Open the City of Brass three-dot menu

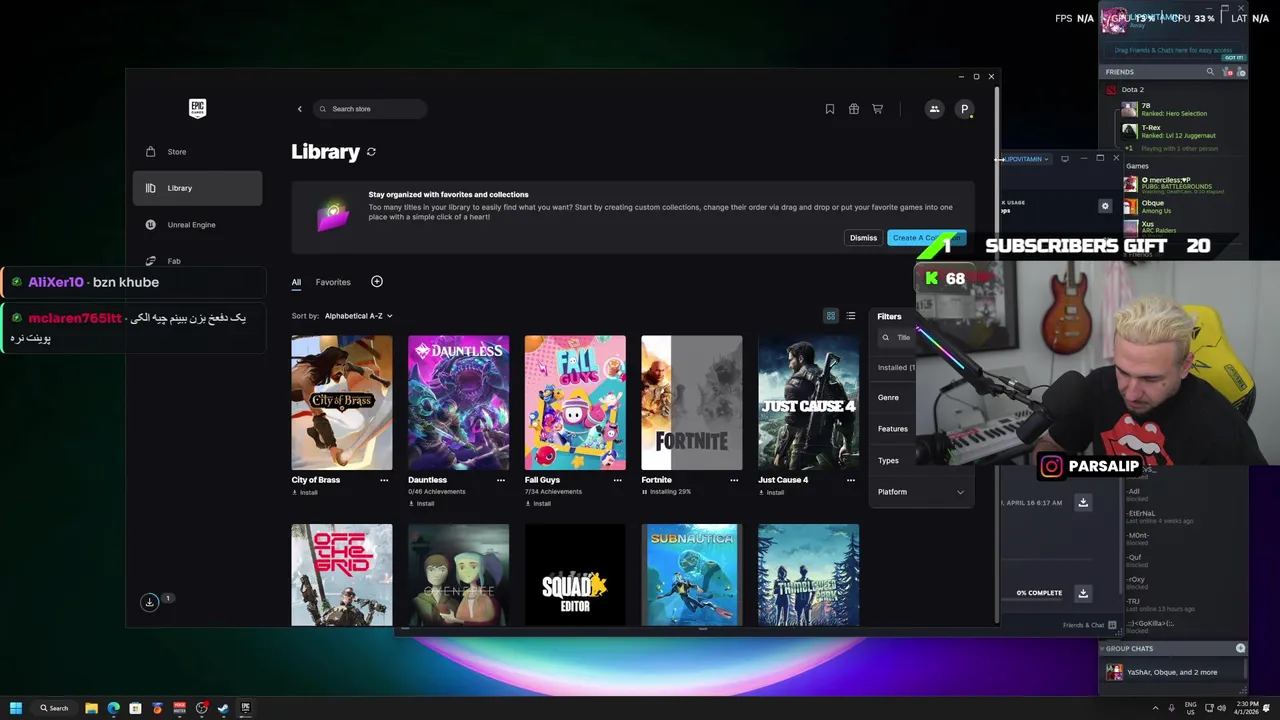pyautogui.click(x=384, y=480)
